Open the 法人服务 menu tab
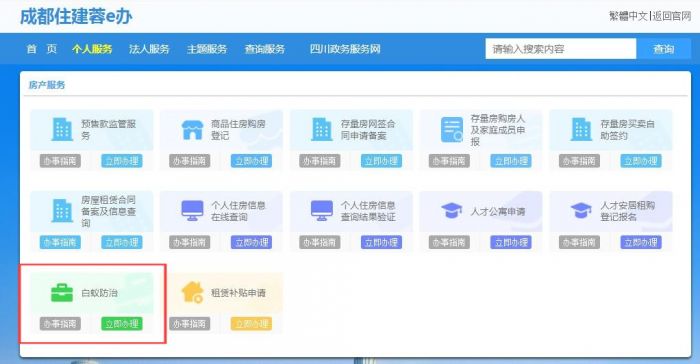The height and width of the screenshot is (364, 700). 149,49
